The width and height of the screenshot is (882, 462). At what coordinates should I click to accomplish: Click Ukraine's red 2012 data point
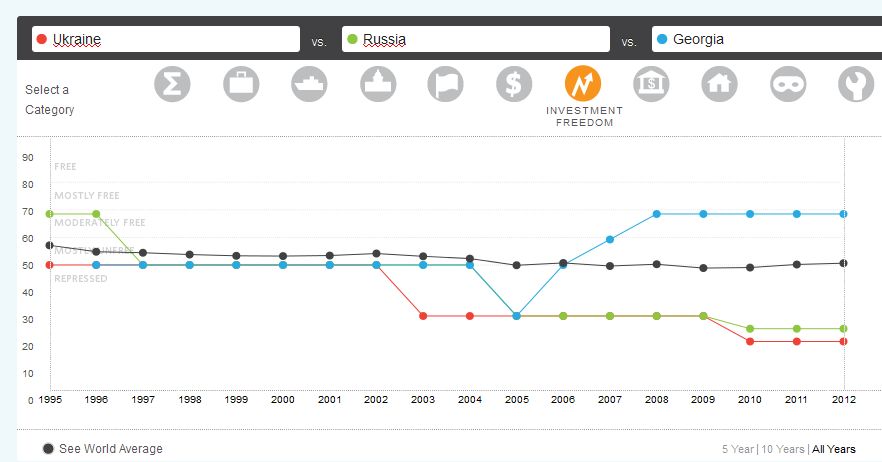pyautogui.click(x=843, y=342)
